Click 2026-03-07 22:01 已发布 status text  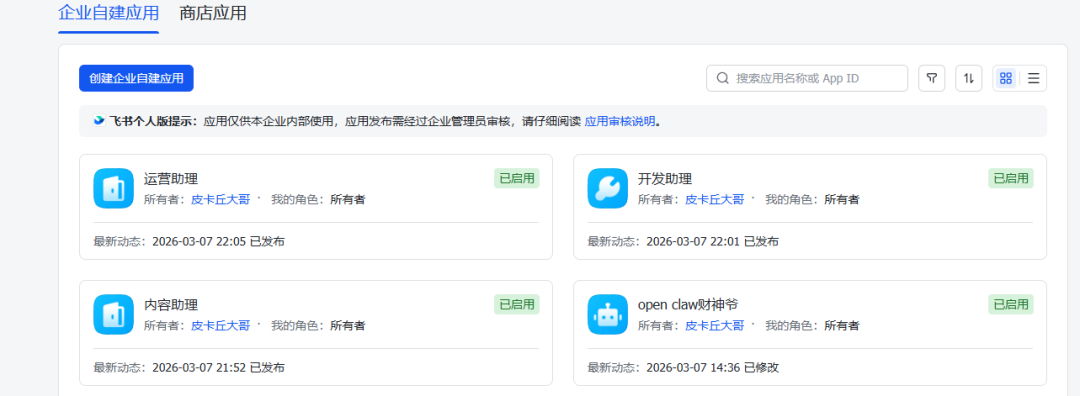(x=713, y=242)
